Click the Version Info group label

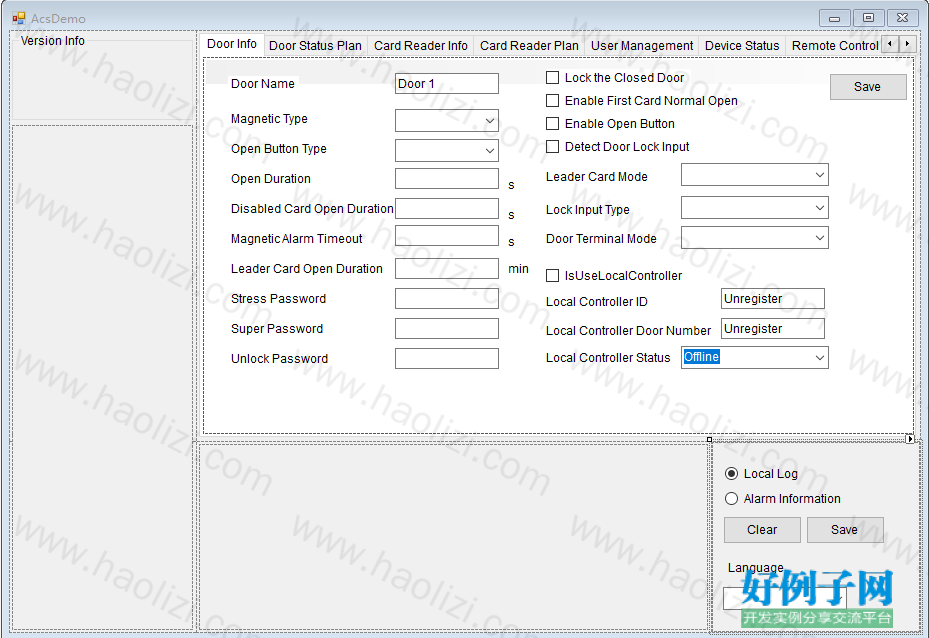coord(53,41)
